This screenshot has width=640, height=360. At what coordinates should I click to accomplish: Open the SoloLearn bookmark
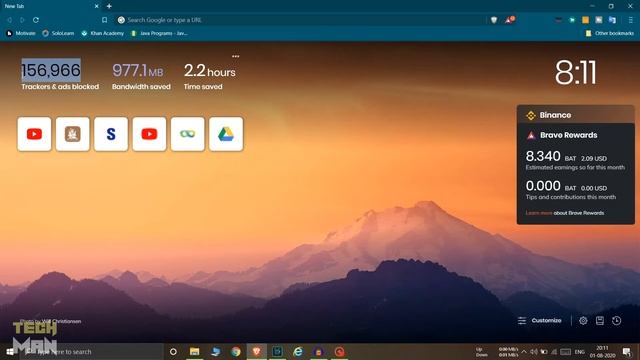(x=58, y=33)
